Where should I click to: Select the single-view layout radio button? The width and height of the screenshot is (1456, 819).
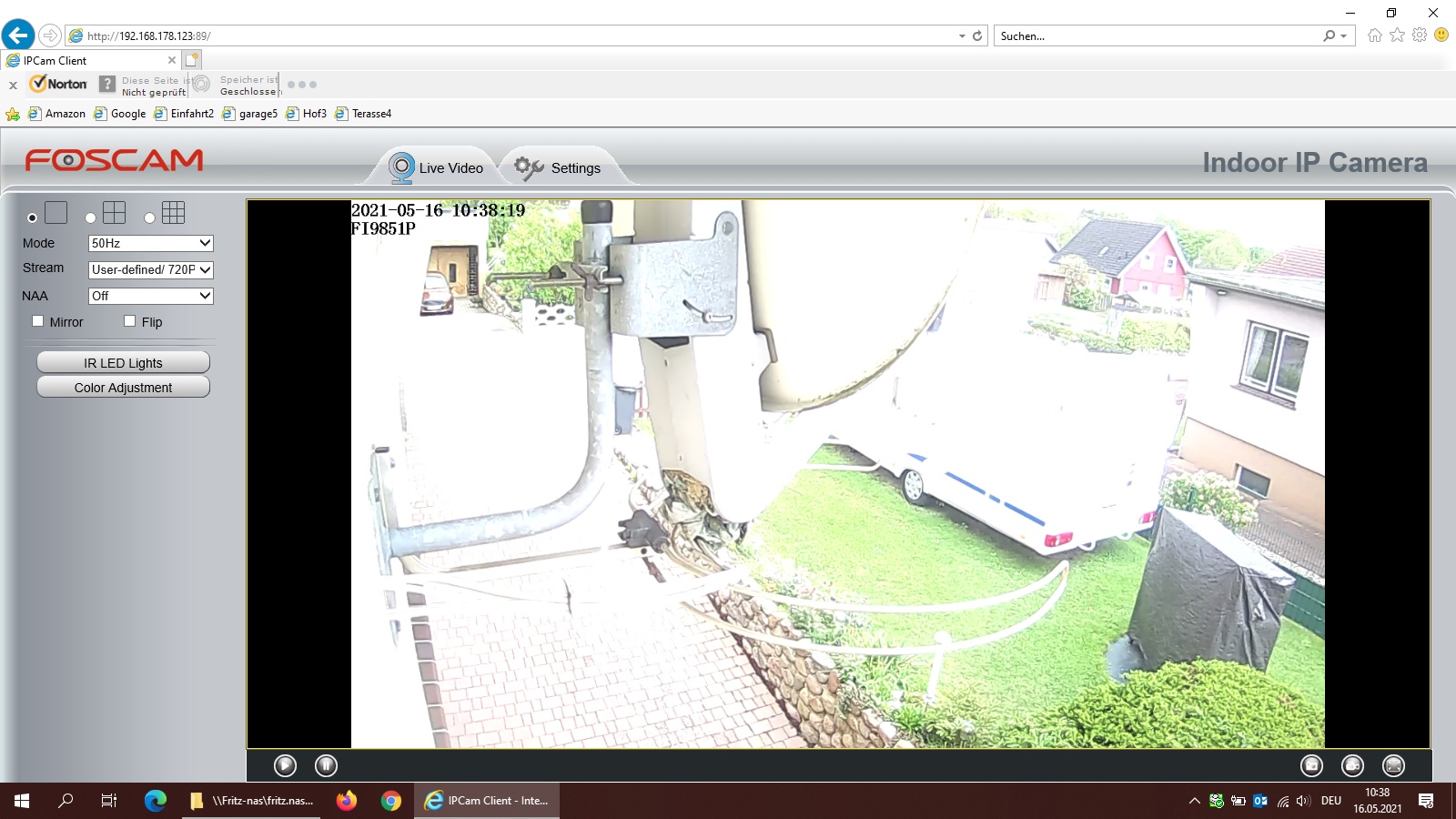tap(33, 217)
